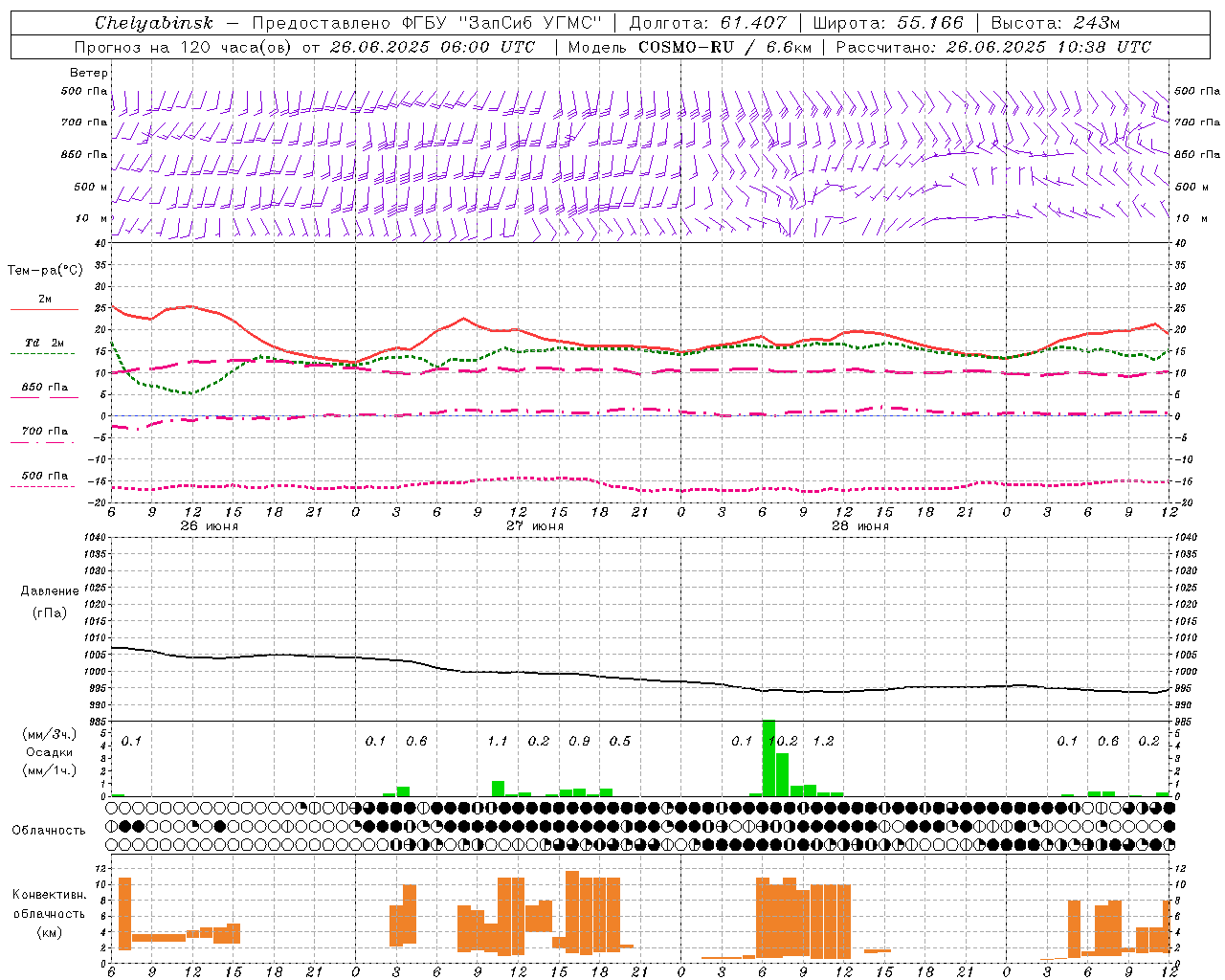Click the 'Ветер' wind section label
The height and width of the screenshot is (980, 1225).
click(x=89, y=73)
